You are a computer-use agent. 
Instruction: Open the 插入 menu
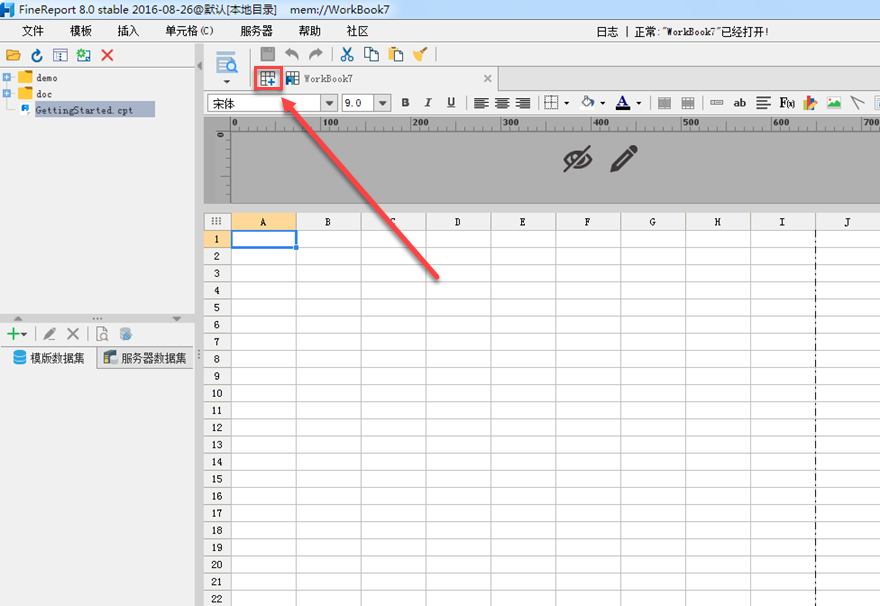pyautogui.click(x=128, y=31)
